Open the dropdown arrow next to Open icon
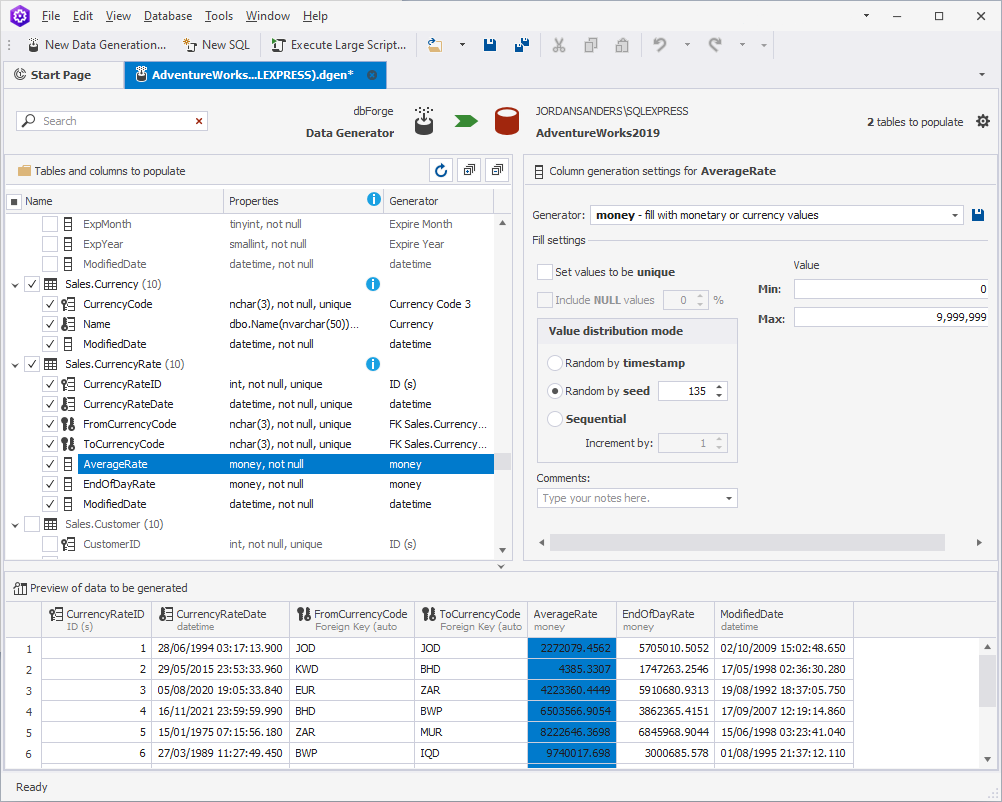This screenshot has height=802, width=1002. point(462,45)
